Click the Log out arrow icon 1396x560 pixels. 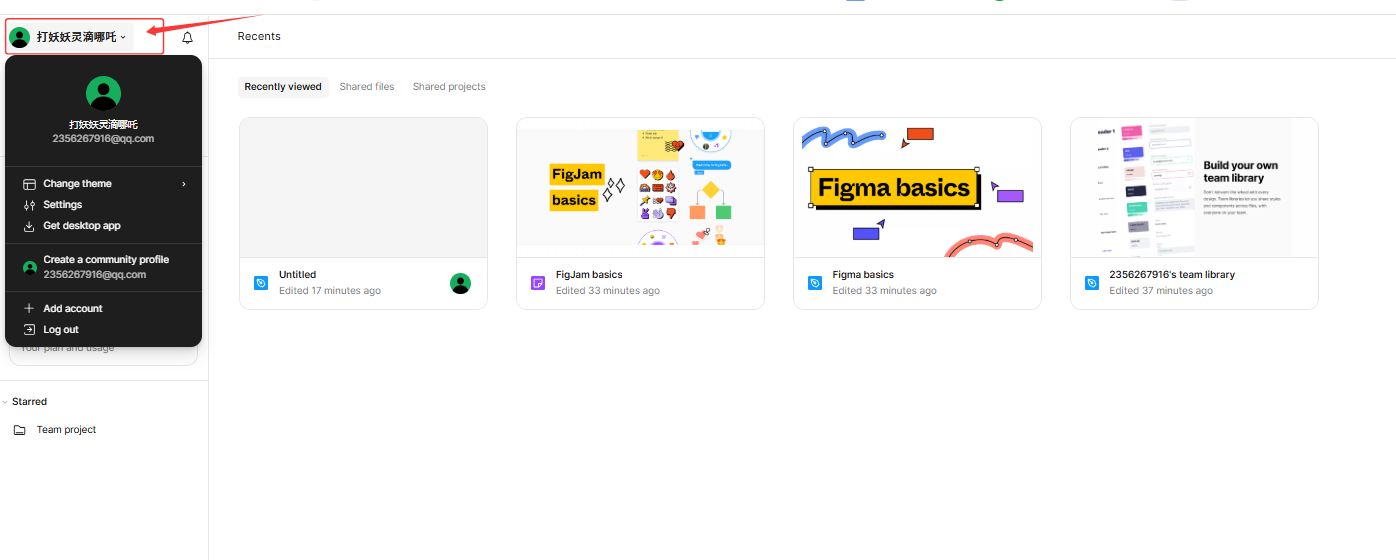(29, 330)
